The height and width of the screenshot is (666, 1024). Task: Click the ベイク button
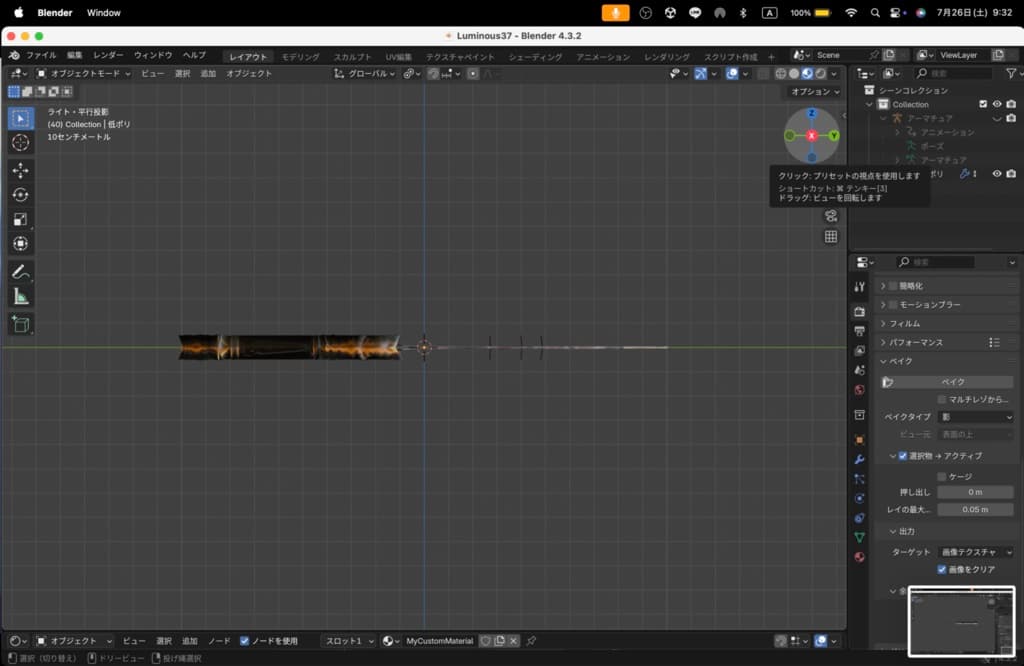(953, 382)
